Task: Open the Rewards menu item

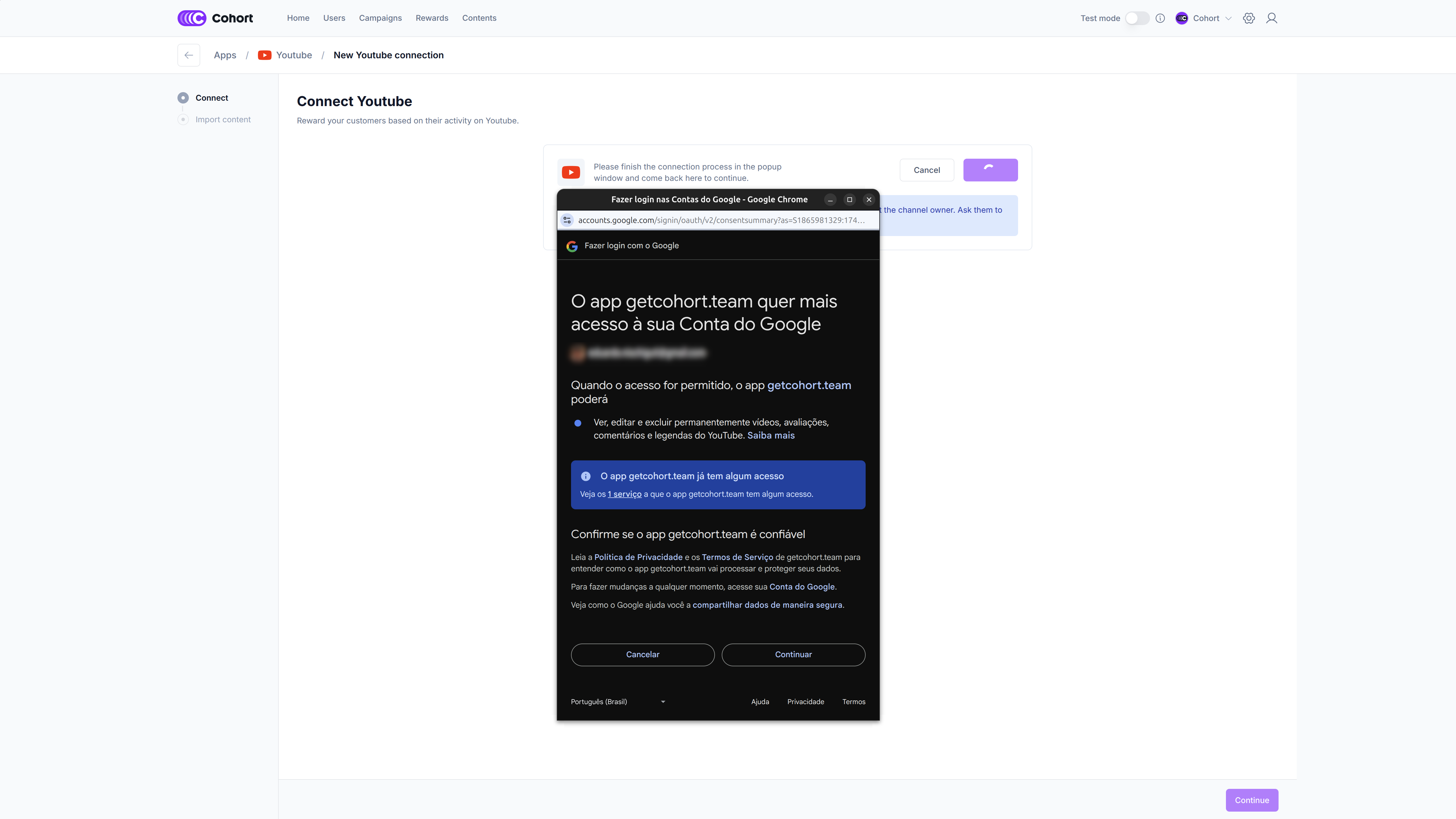Action: click(432, 18)
